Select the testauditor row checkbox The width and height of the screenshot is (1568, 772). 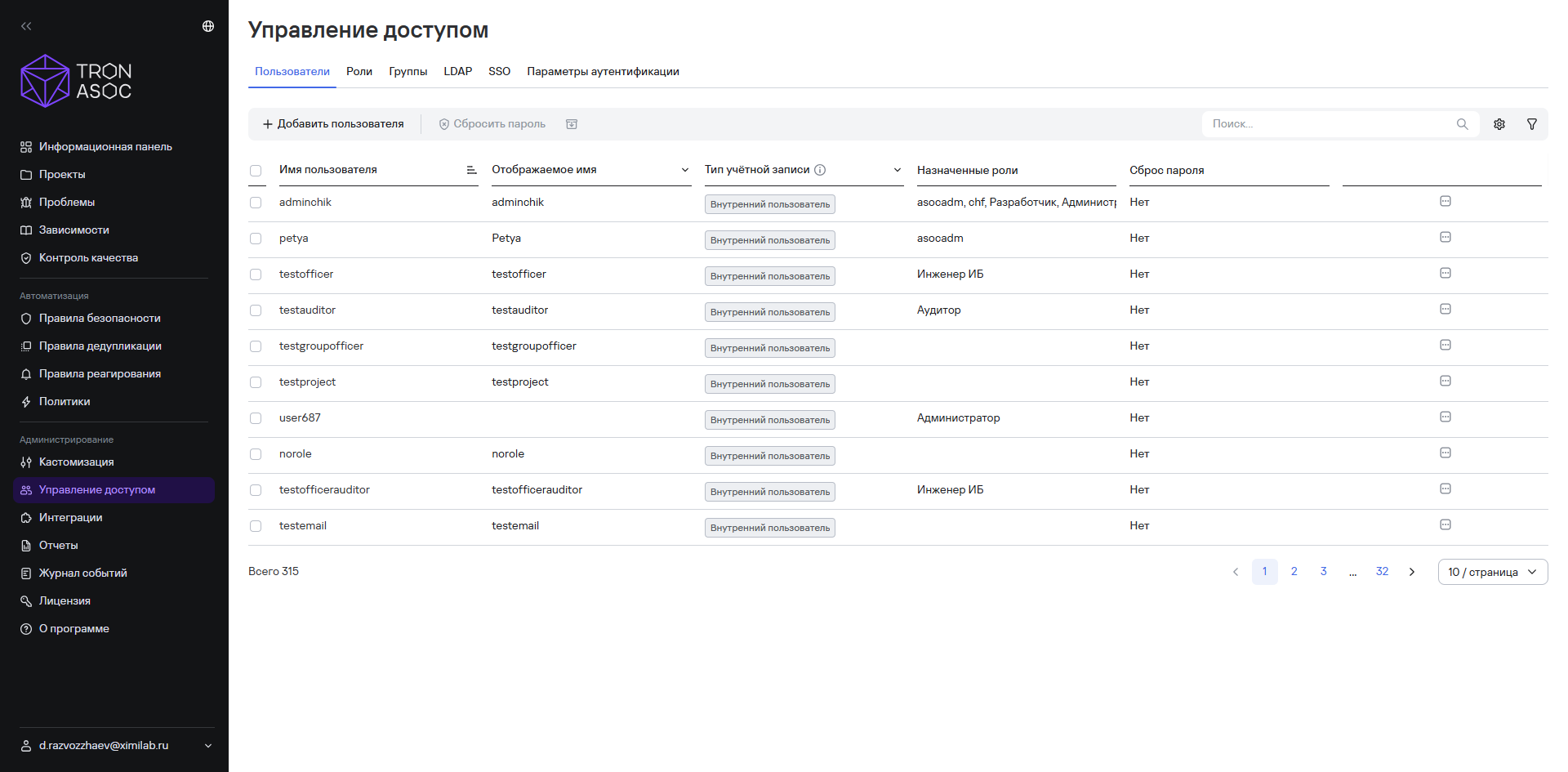tap(256, 310)
